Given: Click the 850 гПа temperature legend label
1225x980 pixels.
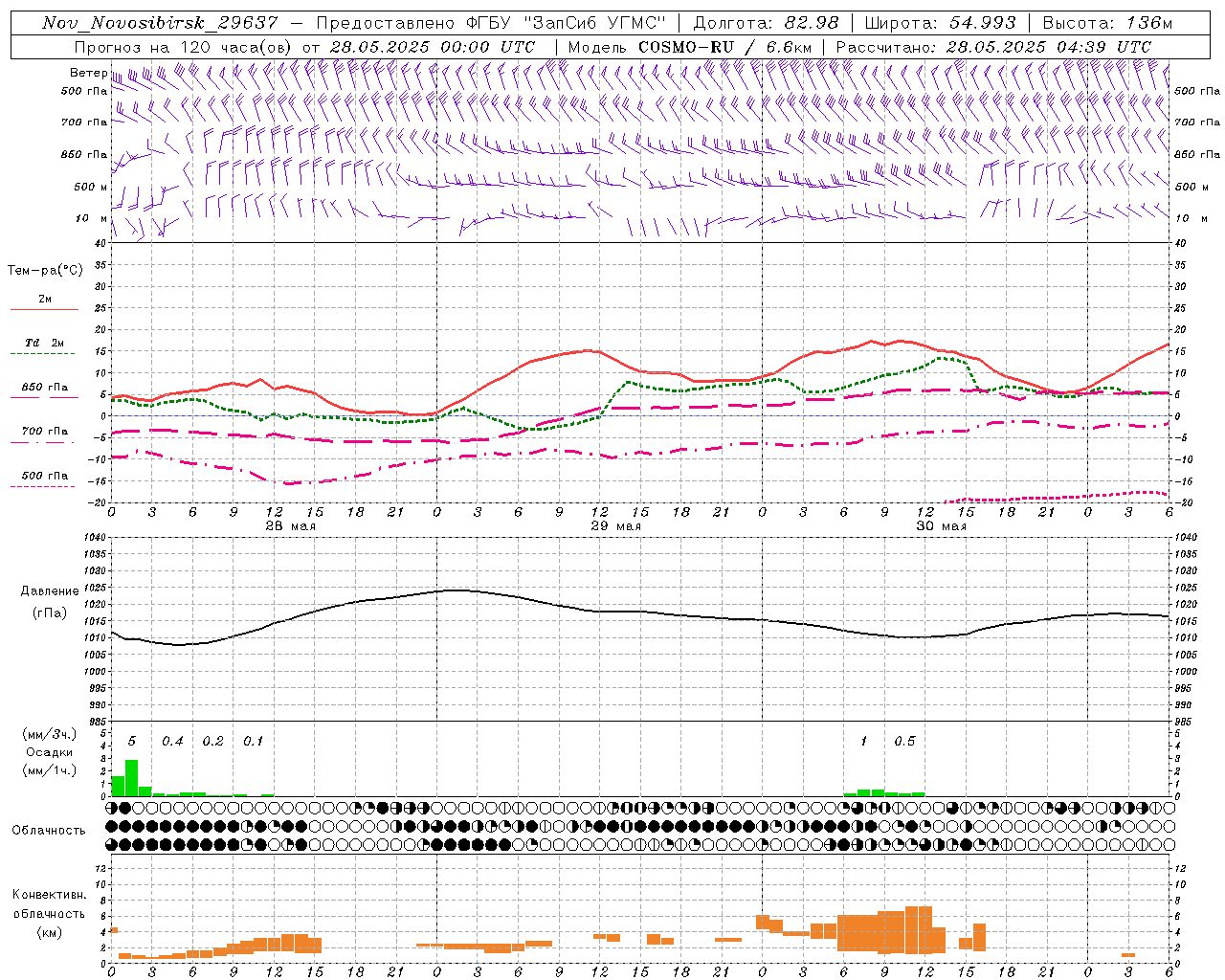Looking at the screenshot, I should click(45, 388).
